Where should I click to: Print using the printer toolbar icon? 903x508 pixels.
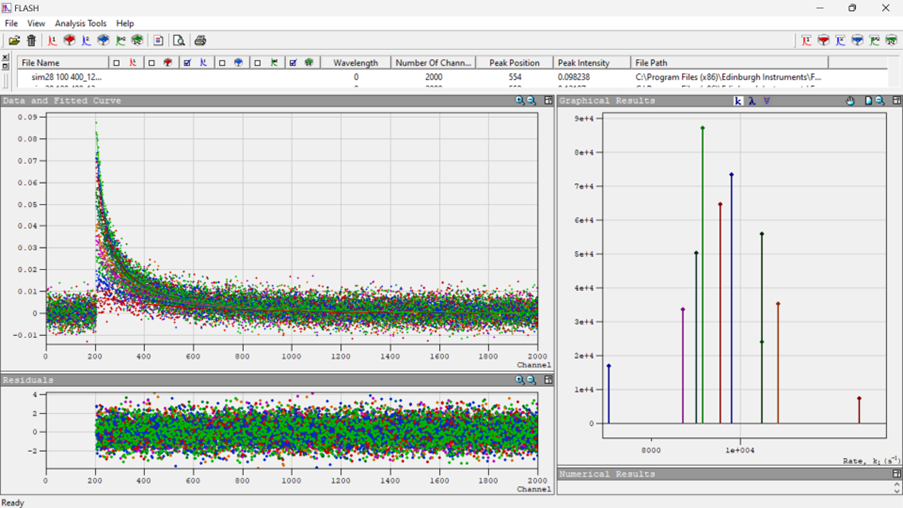coord(200,40)
